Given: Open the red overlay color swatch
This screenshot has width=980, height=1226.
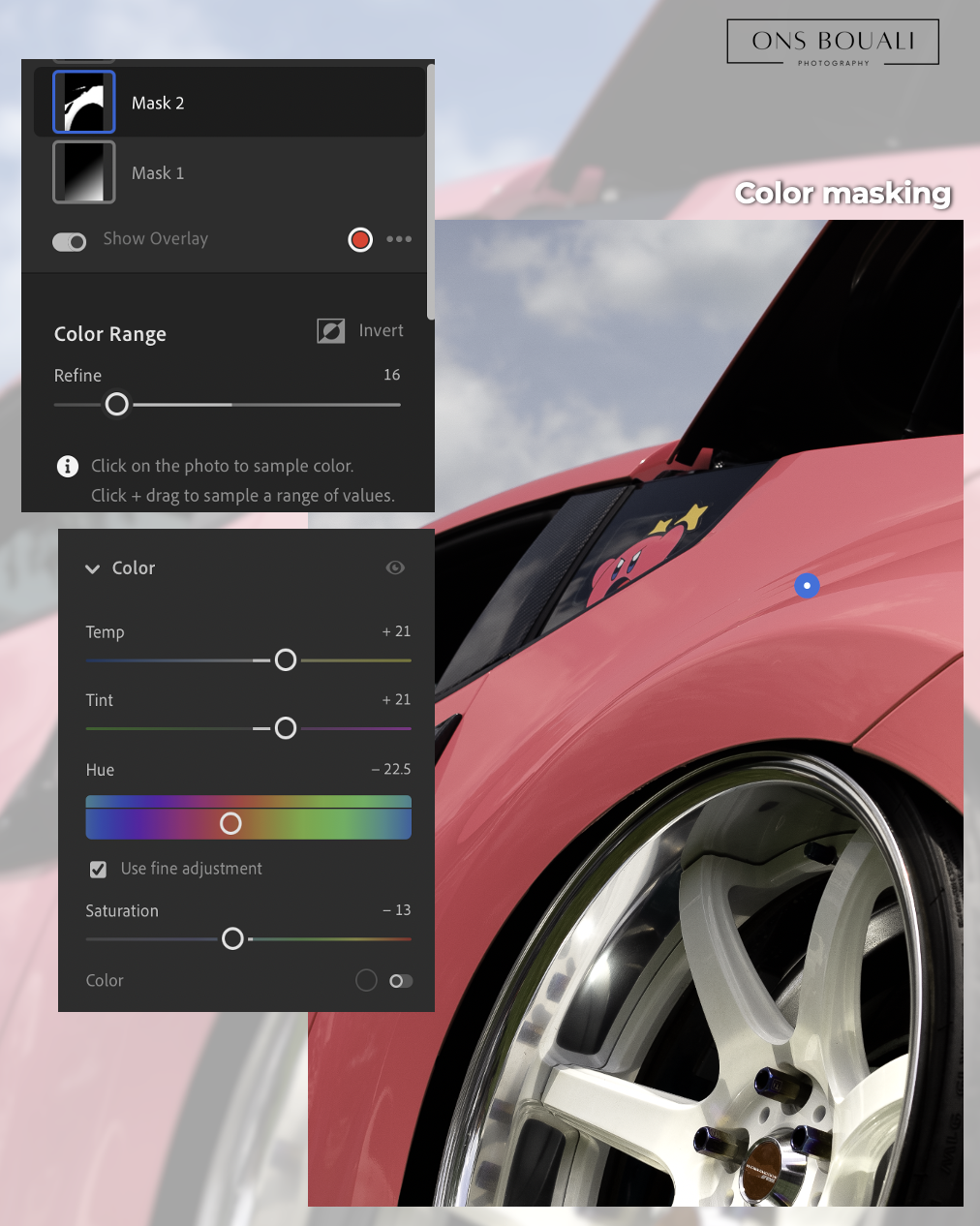Looking at the screenshot, I should [360, 239].
